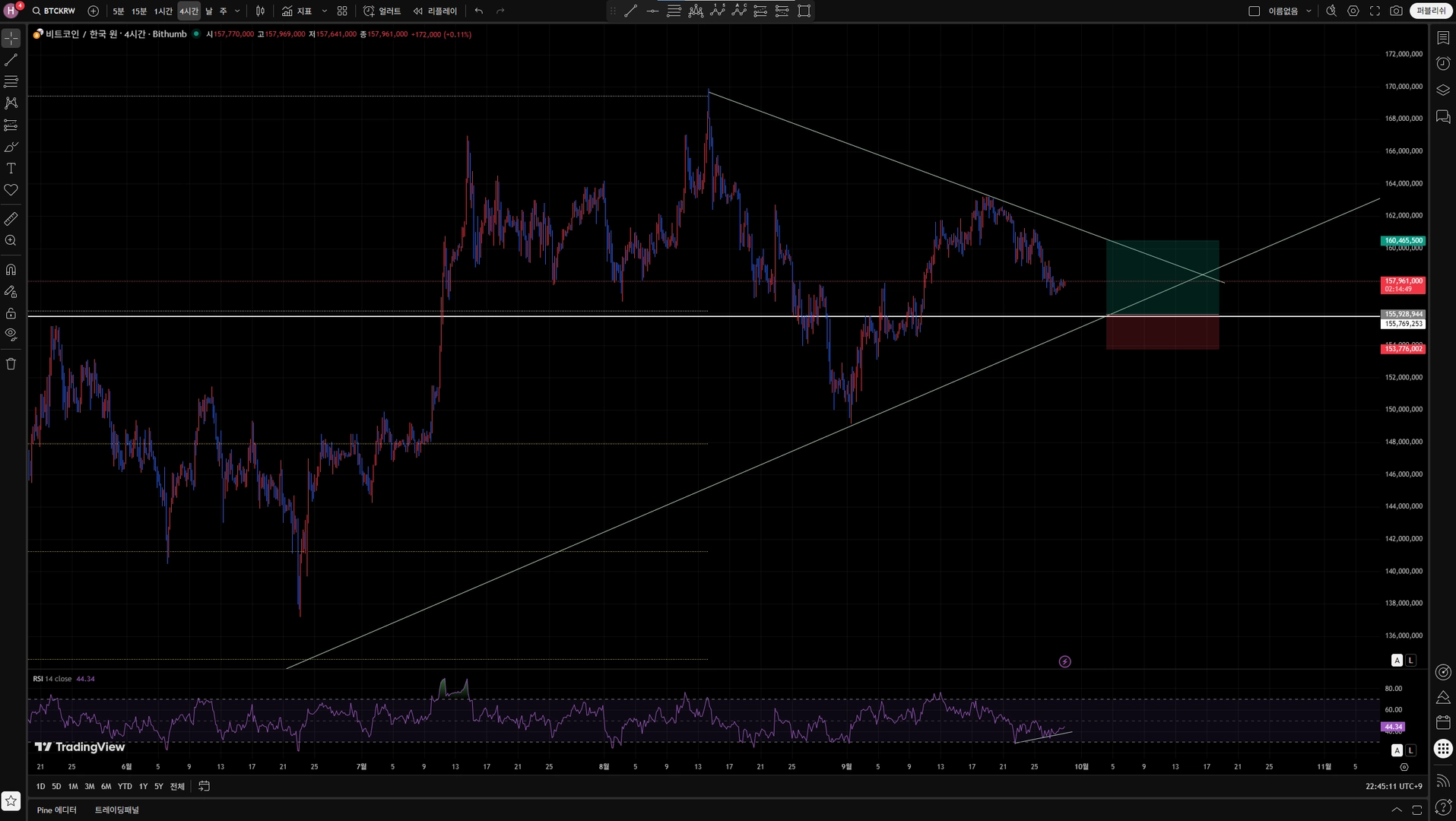
Task: Open the text annotation tool
Action: coord(11,168)
